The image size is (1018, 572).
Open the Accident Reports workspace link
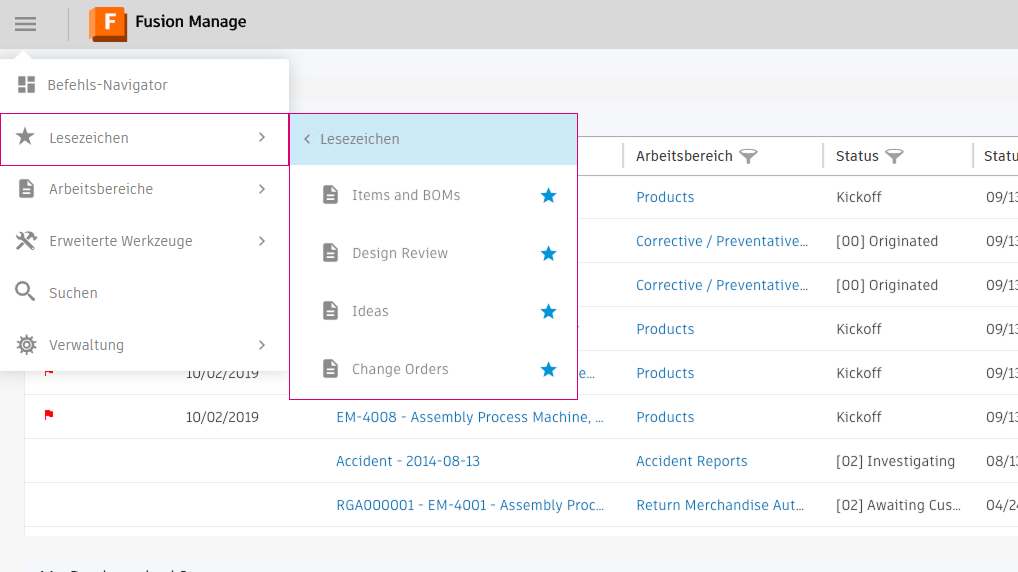click(x=692, y=461)
